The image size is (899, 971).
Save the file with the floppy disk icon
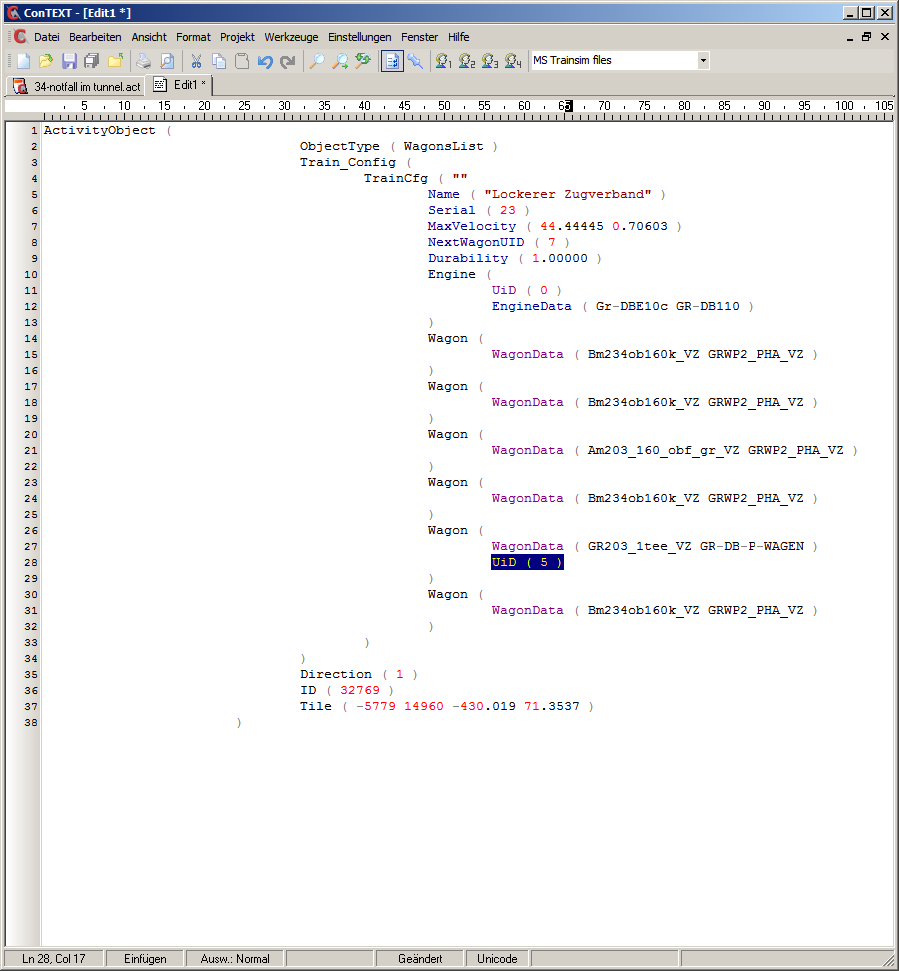click(69, 61)
